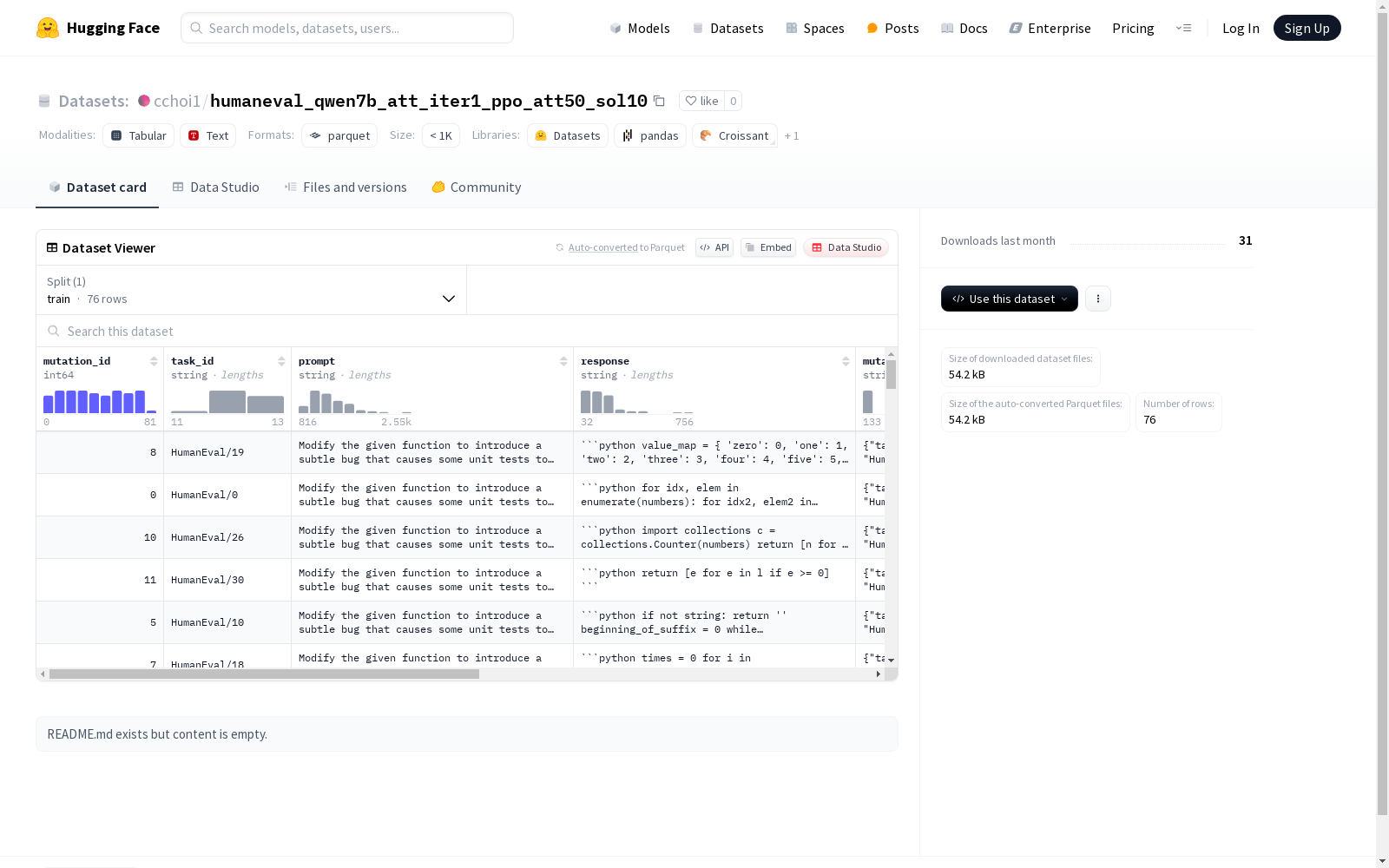This screenshot has height=868, width=1389.
Task: Go to Posts in the navigation
Action: click(892, 28)
